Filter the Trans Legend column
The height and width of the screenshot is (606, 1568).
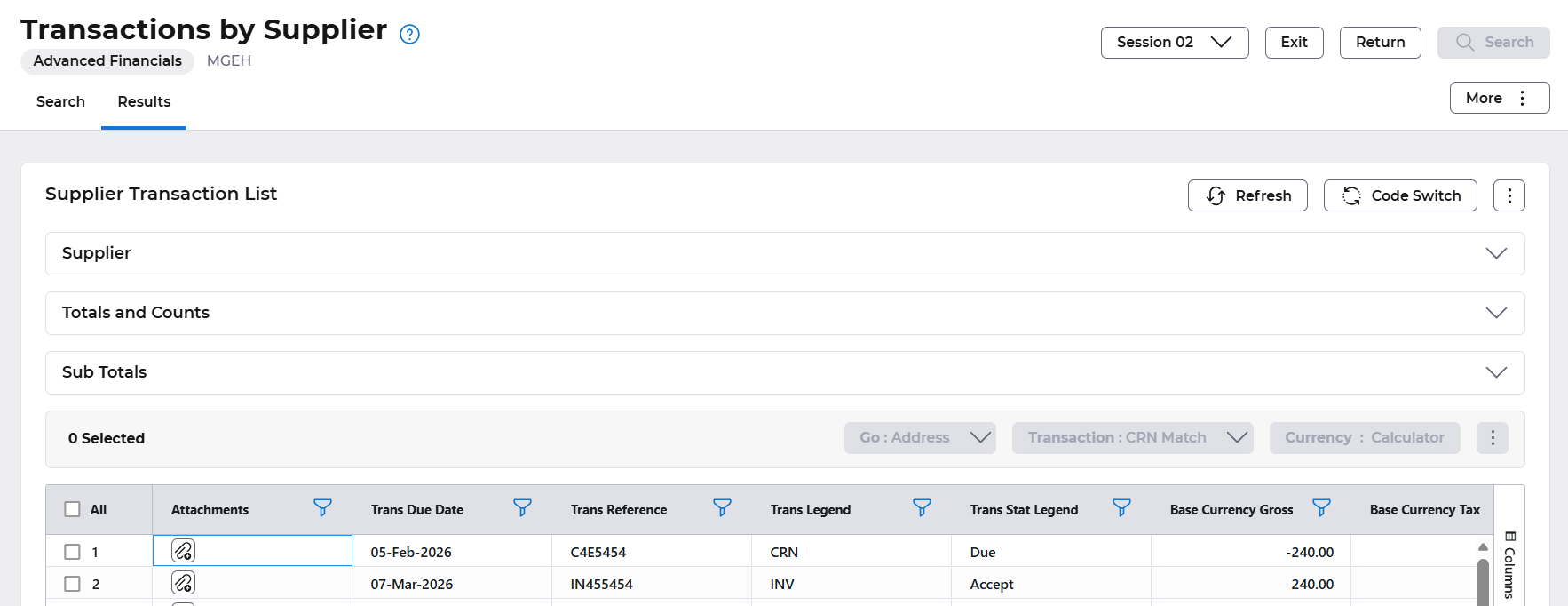point(922,508)
